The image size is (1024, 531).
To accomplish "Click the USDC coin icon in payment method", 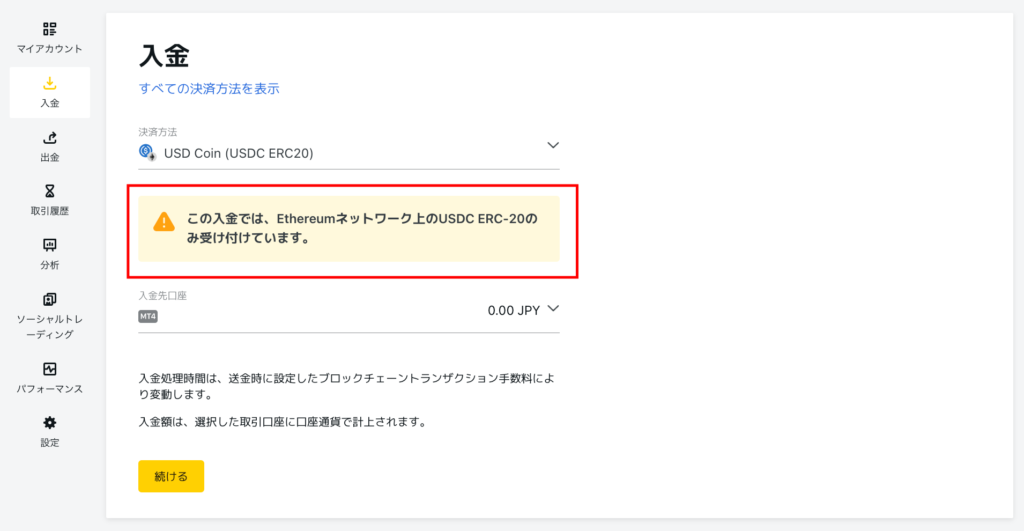I will coord(147,152).
